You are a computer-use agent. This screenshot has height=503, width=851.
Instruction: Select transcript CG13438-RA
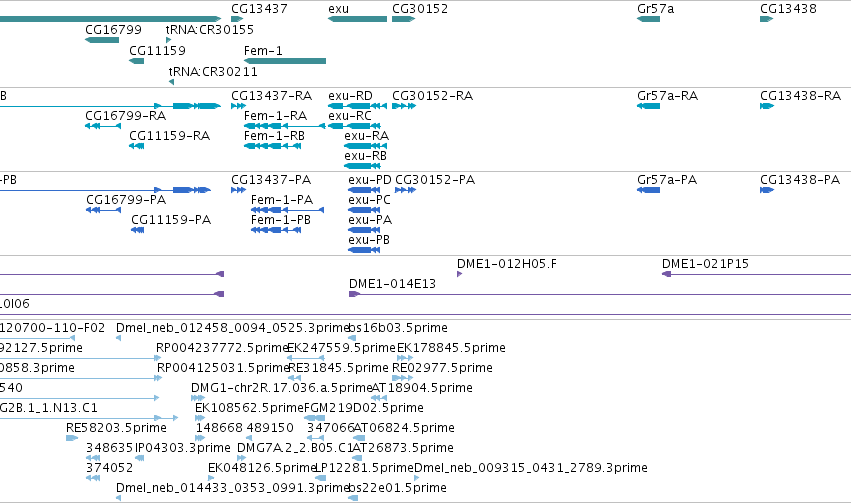pyautogui.click(x=801, y=96)
